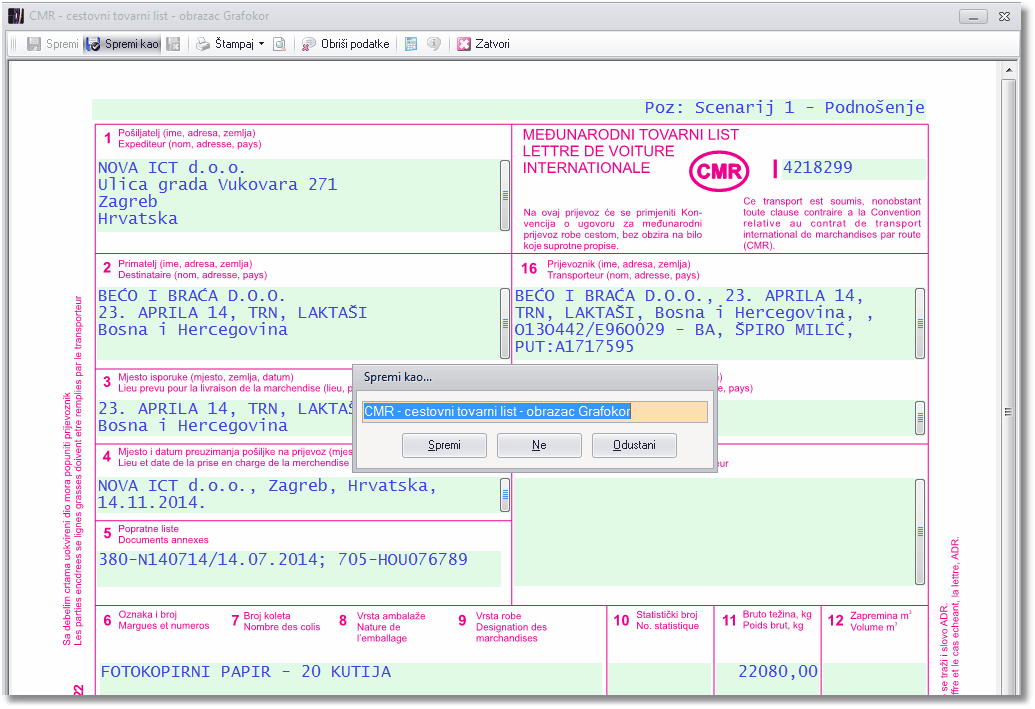
Task: Minimize the CMR window
Action: pyautogui.click(x=973, y=17)
